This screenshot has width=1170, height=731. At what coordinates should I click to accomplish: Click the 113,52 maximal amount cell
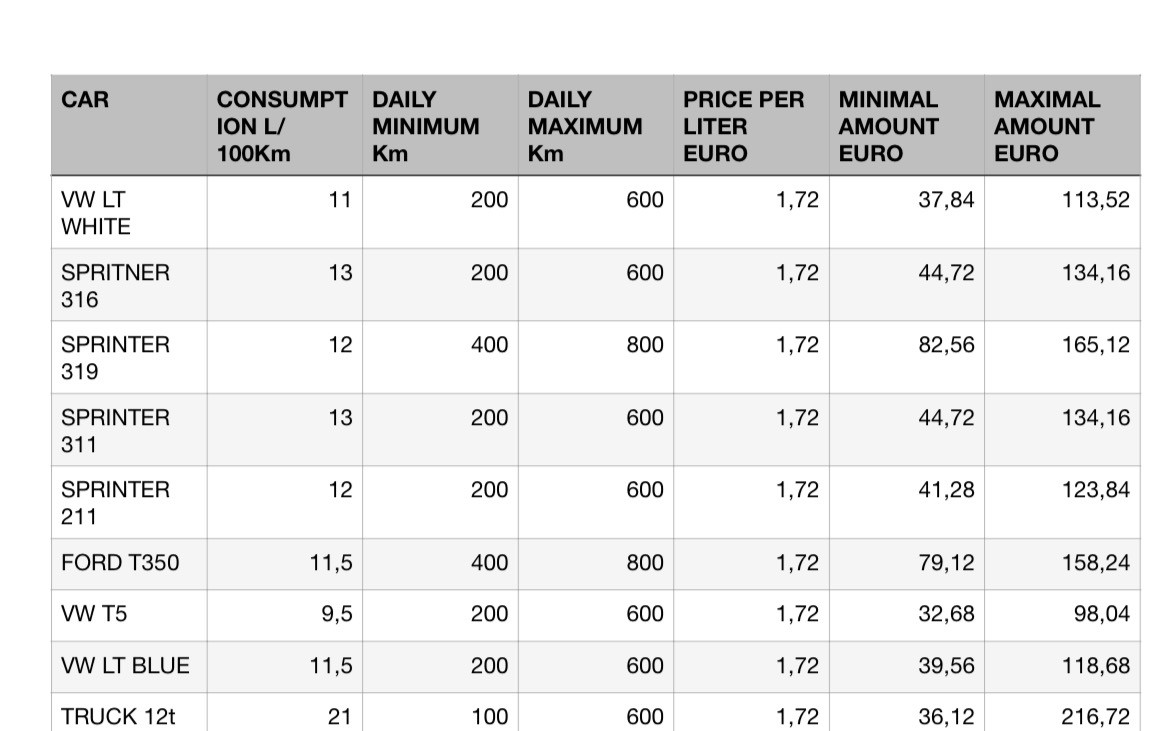[1063, 213]
